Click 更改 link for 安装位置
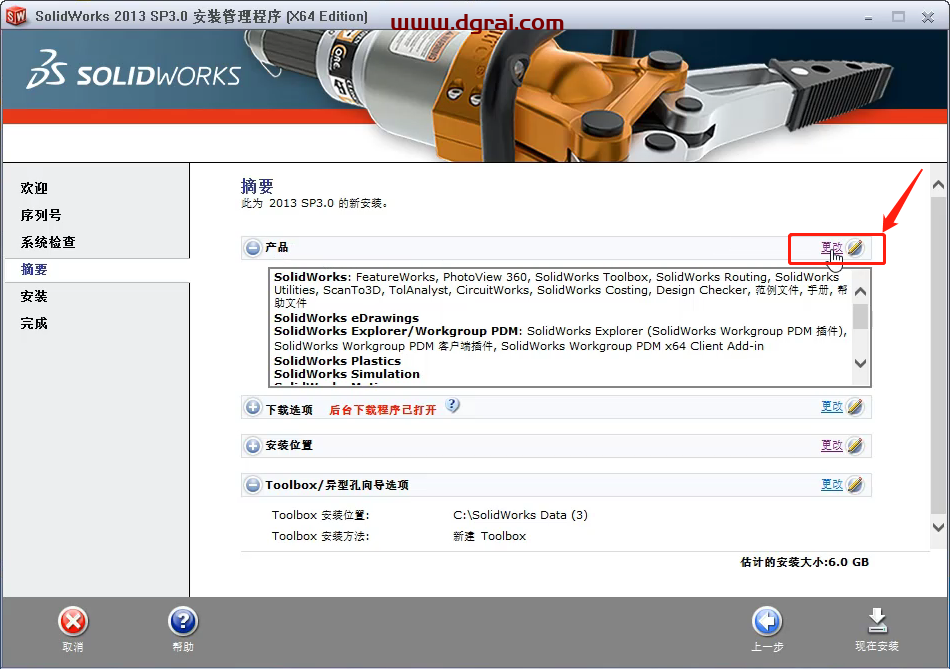This screenshot has width=950, height=669. tap(832, 445)
